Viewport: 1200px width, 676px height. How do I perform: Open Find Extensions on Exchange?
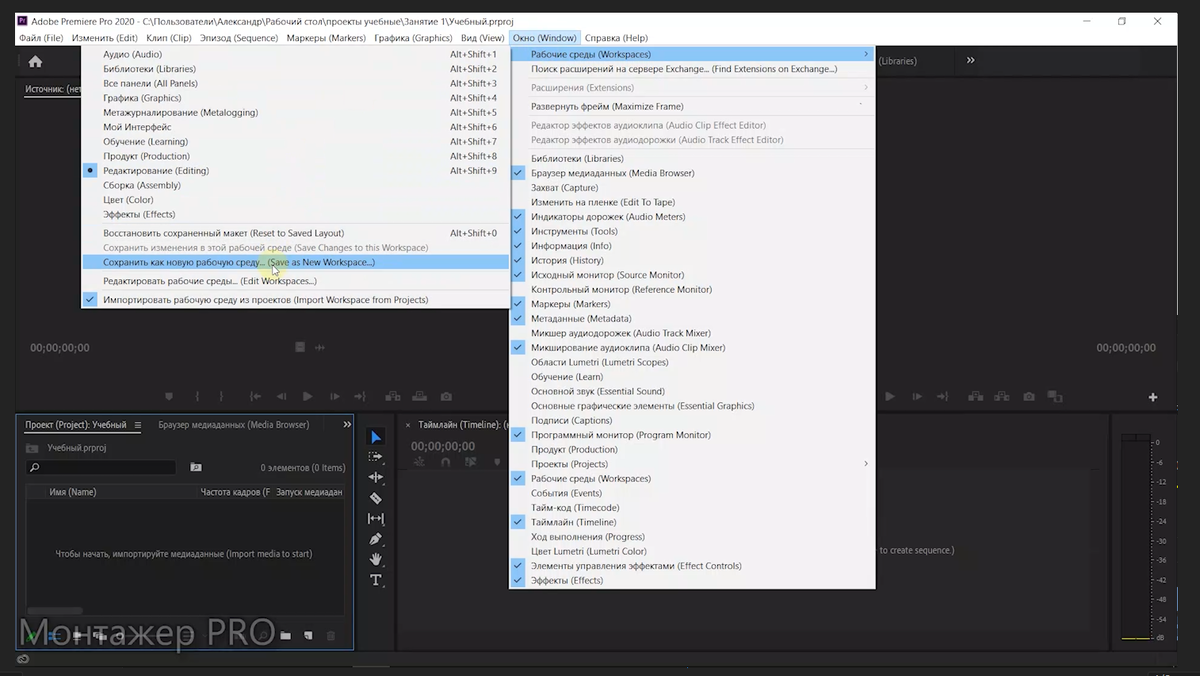[x=692, y=69]
